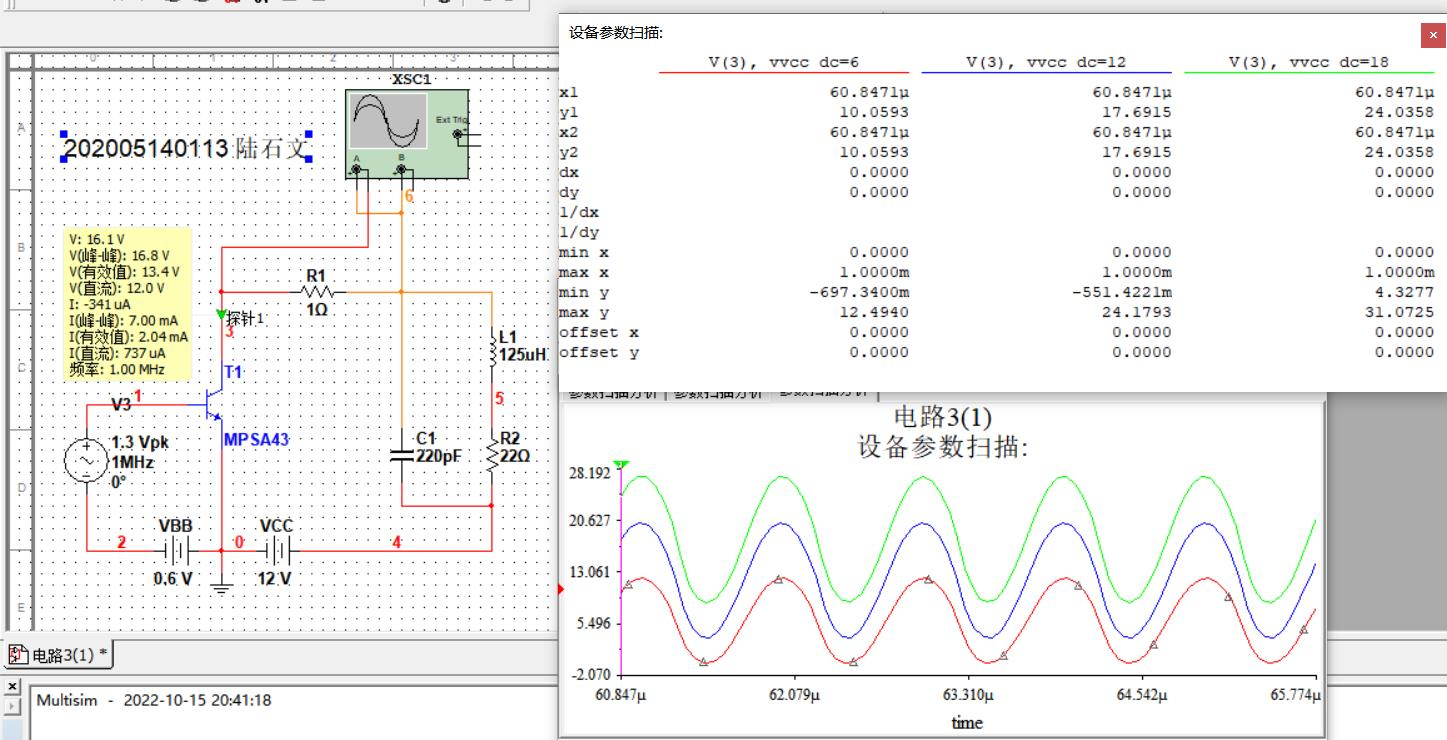Click the green cursor marker on graph
Viewport: 1447px width, 740px height.
click(x=620, y=465)
